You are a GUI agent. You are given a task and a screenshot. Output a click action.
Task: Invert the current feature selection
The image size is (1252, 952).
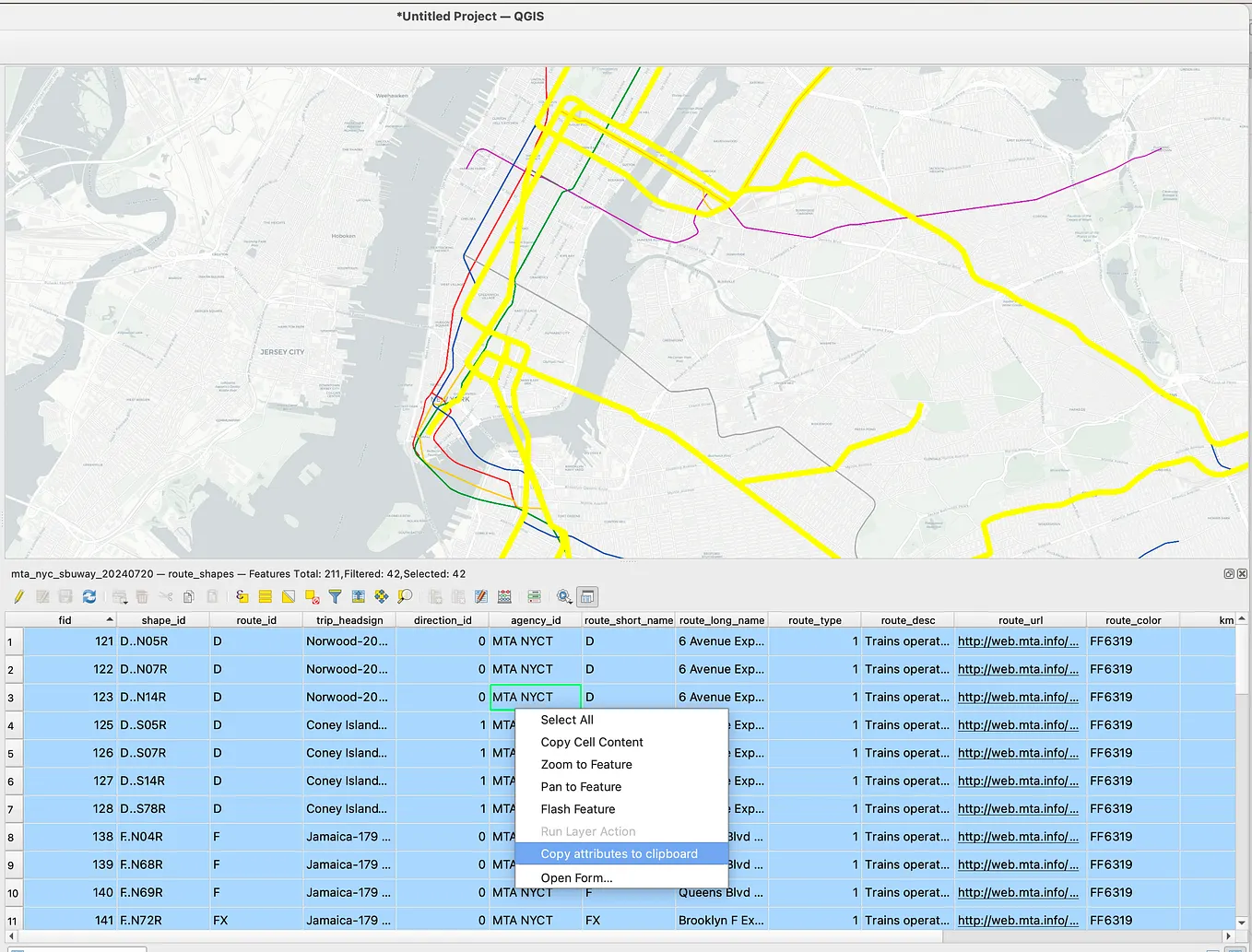click(x=289, y=596)
